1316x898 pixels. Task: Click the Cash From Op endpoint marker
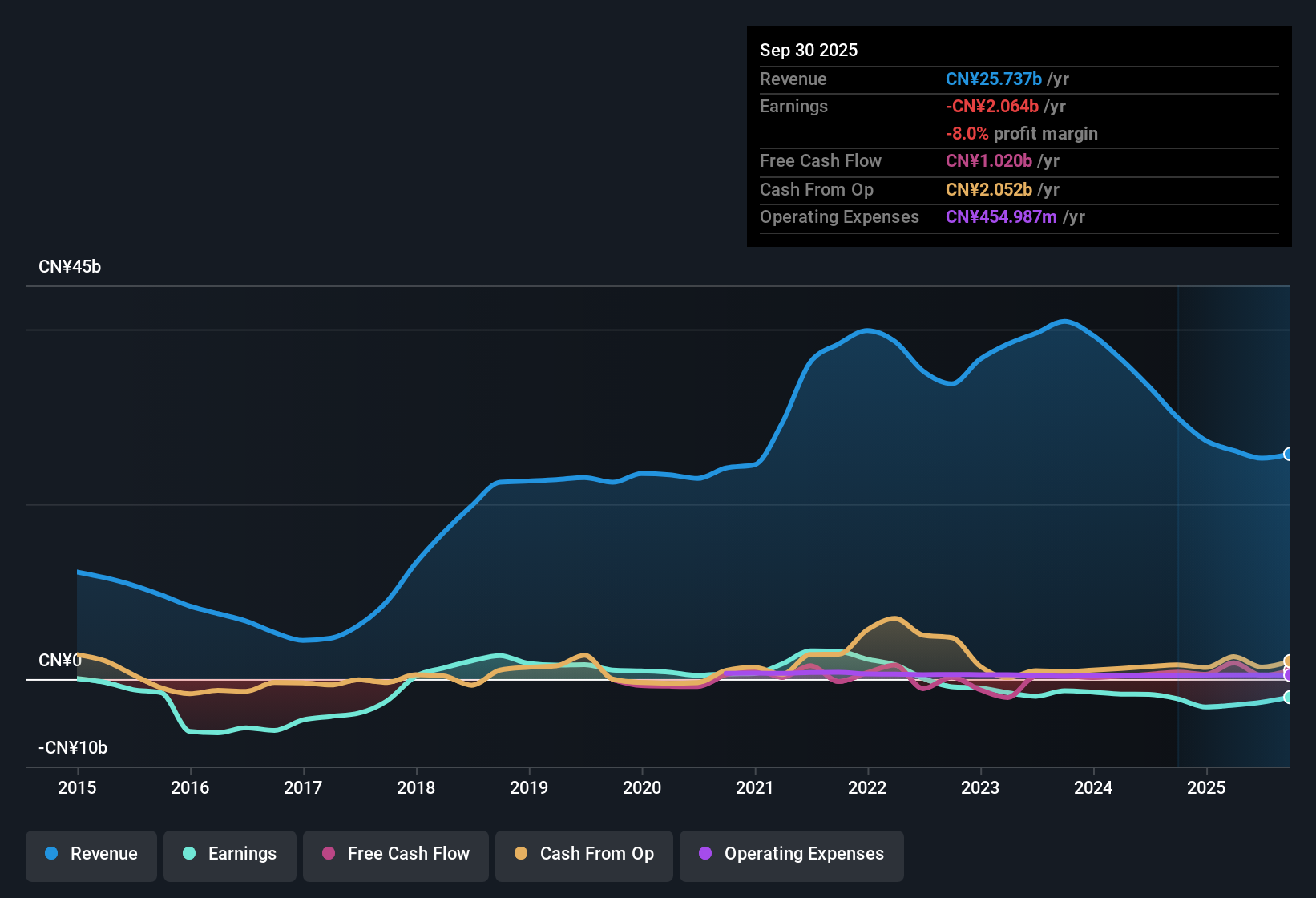(1289, 662)
